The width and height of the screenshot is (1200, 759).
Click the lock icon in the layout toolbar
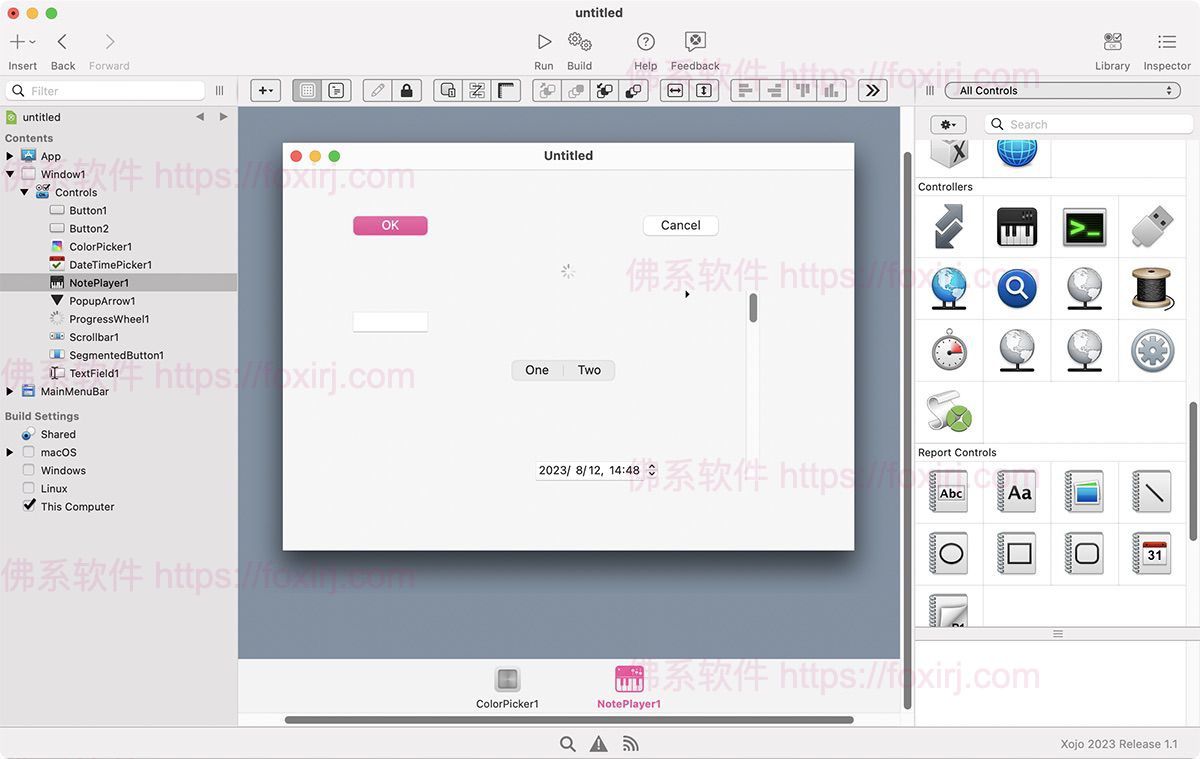click(x=406, y=89)
